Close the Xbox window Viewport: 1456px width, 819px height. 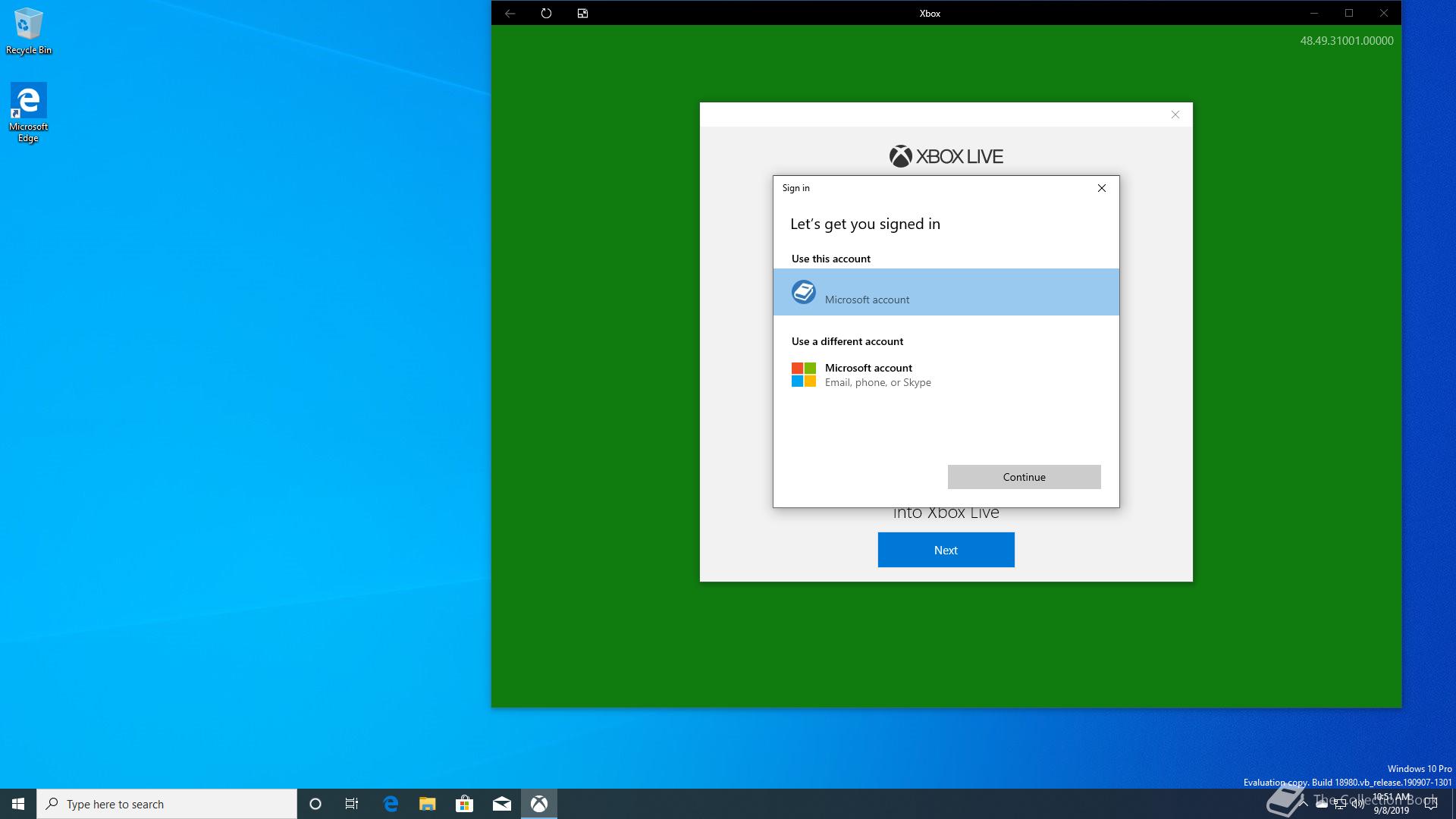click(x=1384, y=13)
